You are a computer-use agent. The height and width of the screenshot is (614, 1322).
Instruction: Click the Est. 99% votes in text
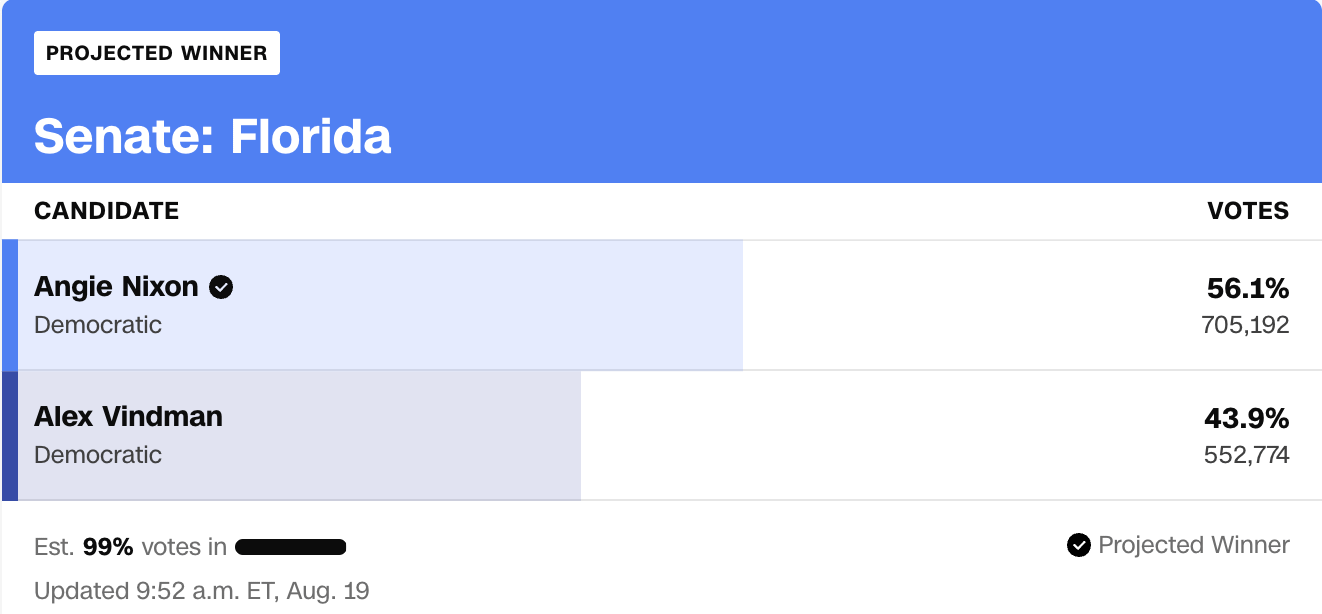pyautogui.click(x=130, y=547)
